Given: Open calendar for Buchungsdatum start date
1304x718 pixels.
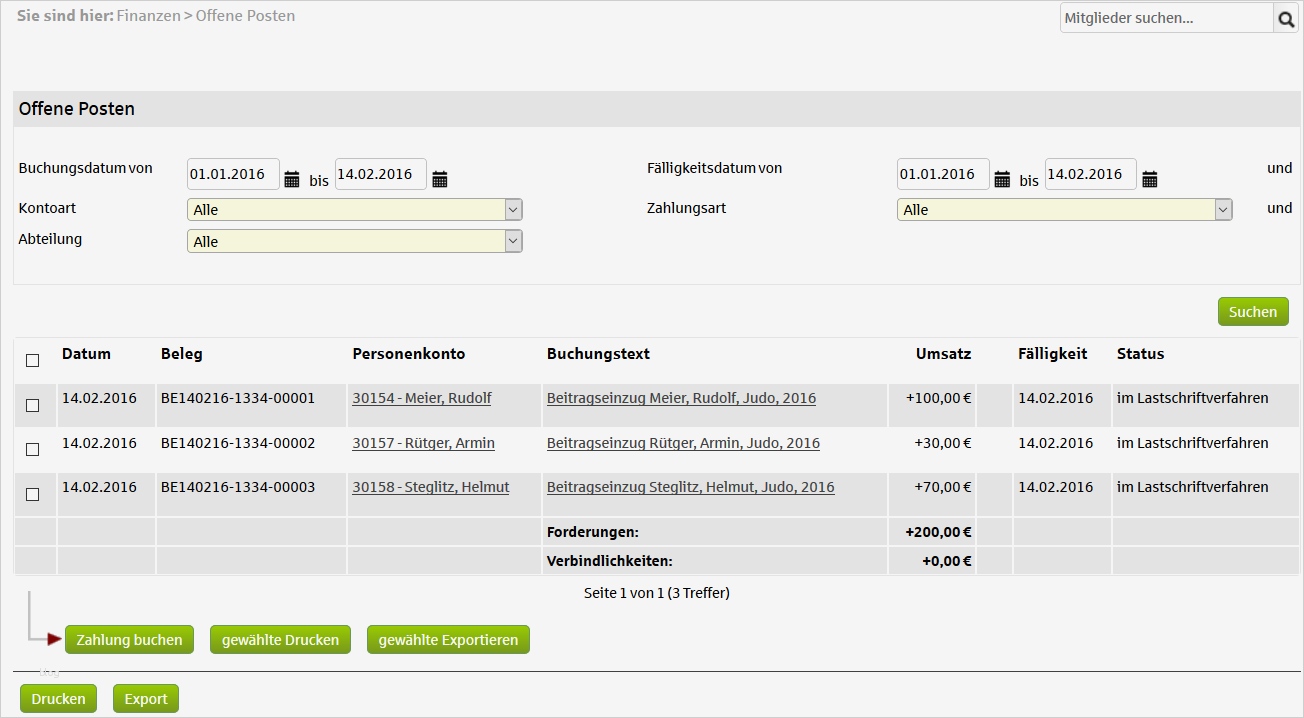Looking at the screenshot, I should coord(292,179).
